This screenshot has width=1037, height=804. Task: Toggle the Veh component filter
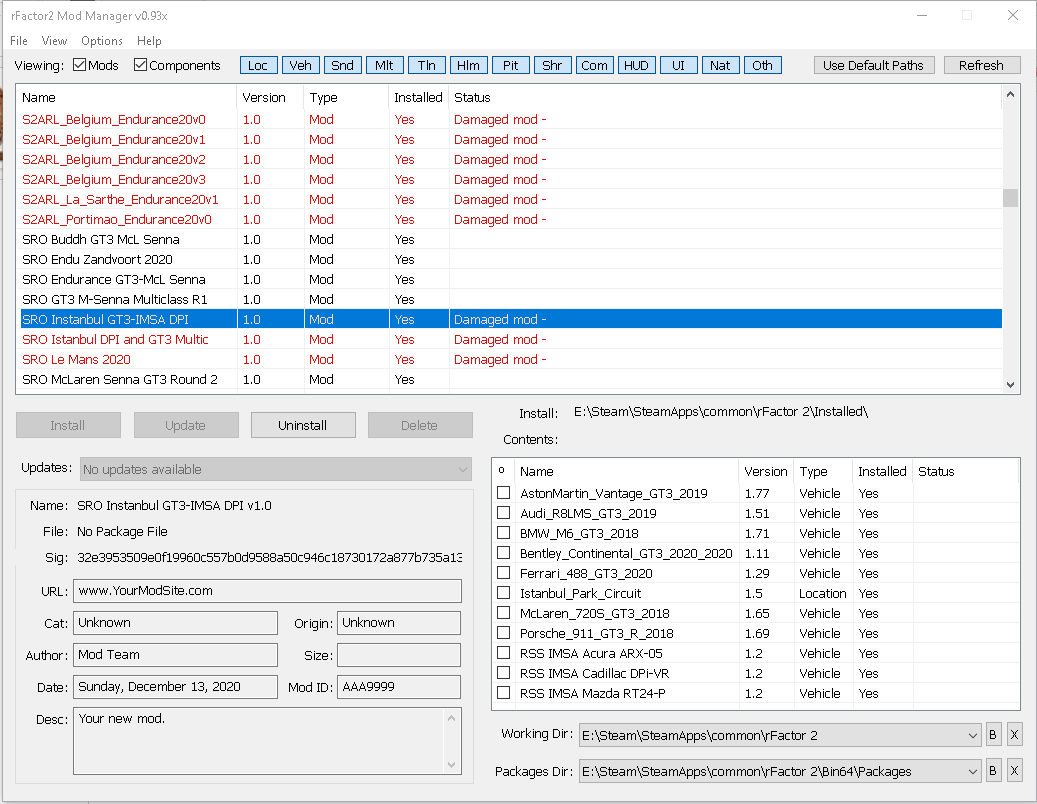click(300, 65)
